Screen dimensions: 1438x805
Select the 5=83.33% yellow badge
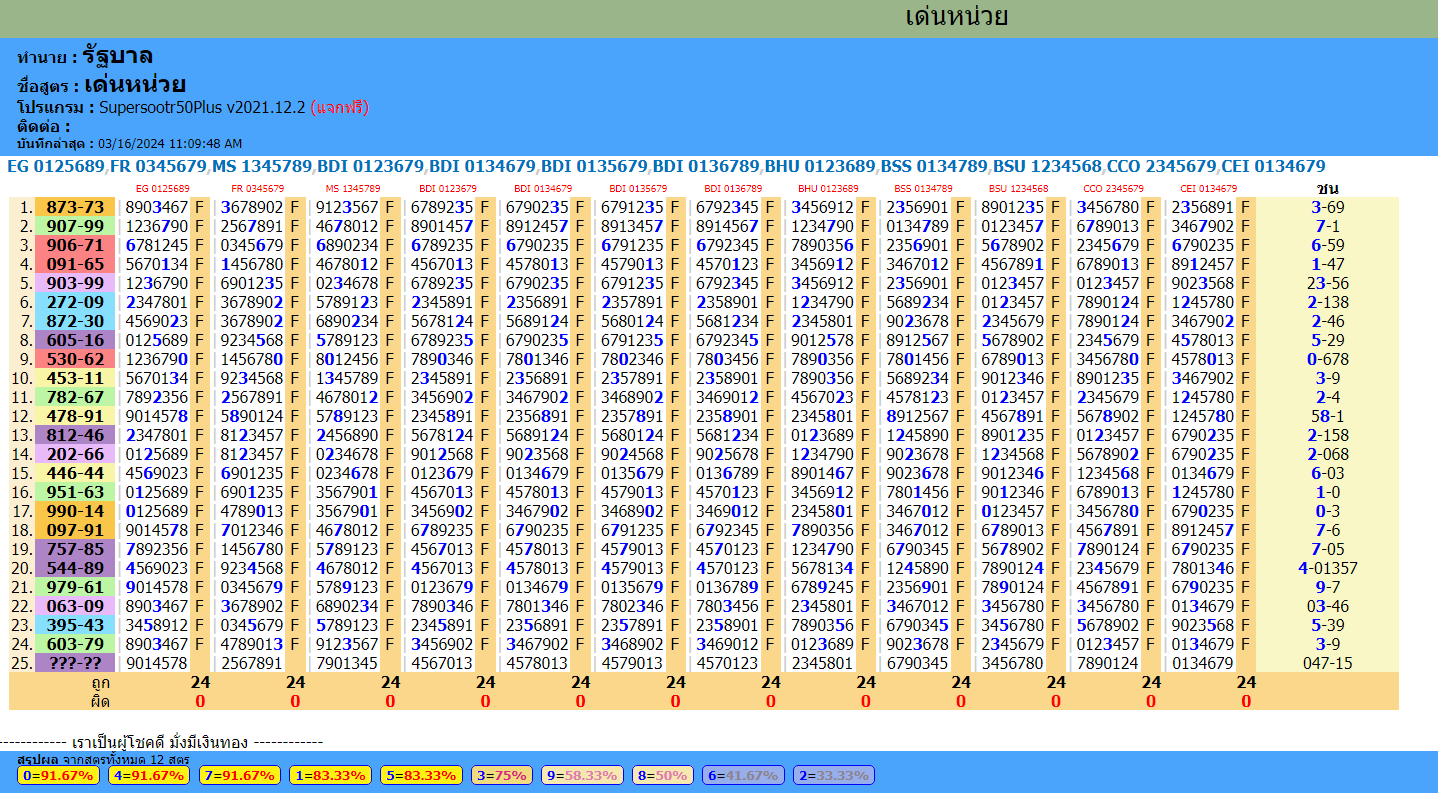[421, 775]
